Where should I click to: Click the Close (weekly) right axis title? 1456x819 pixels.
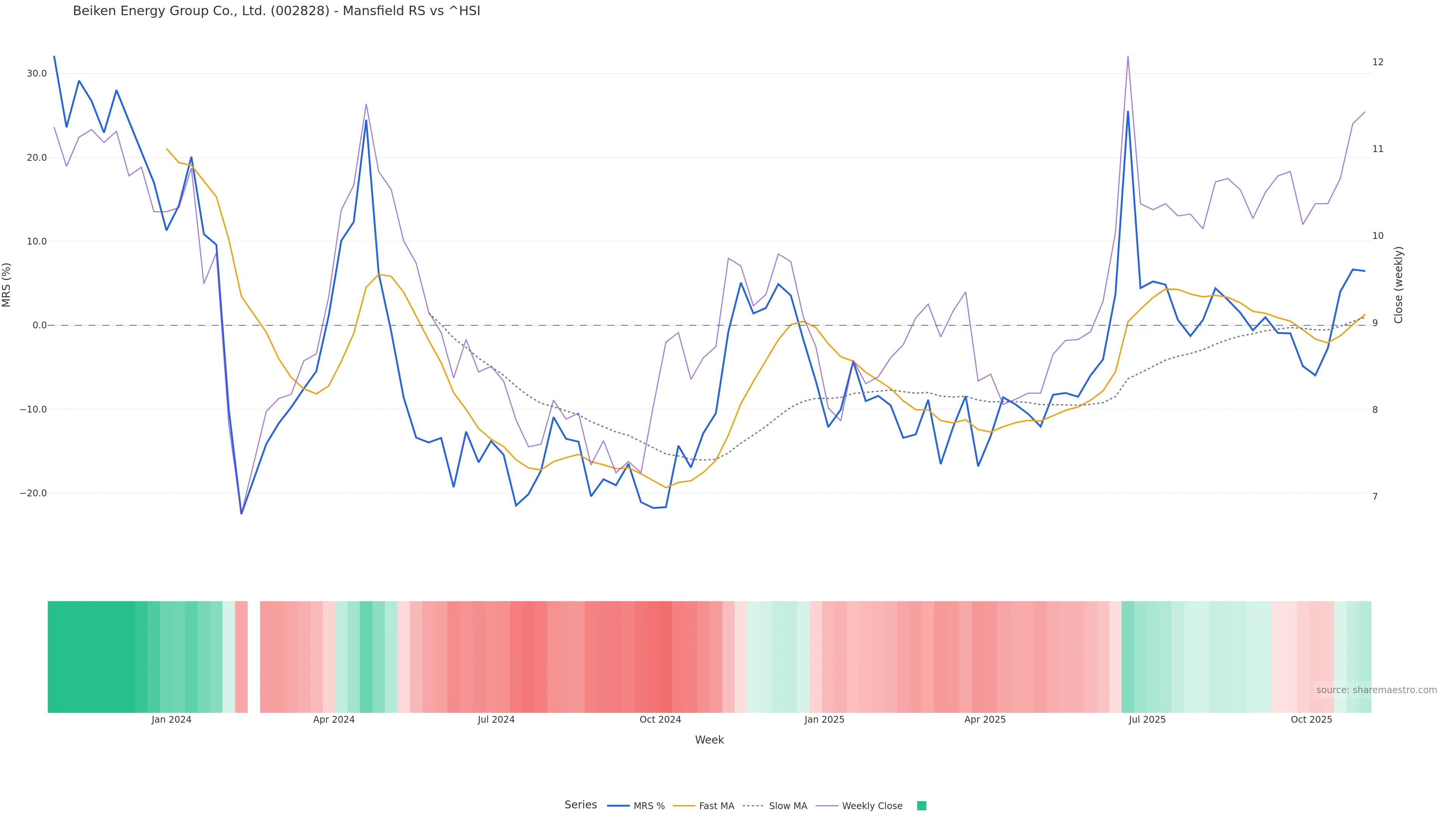coord(1398,285)
